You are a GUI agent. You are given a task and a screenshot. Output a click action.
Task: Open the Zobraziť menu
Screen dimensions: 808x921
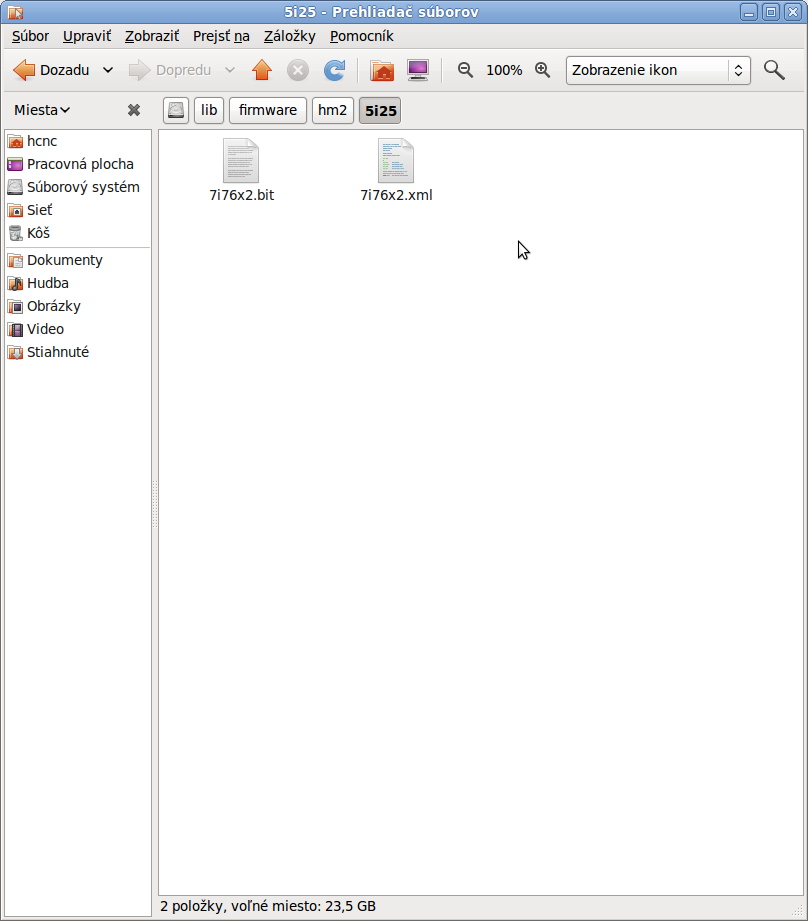click(x=151, y=36)
